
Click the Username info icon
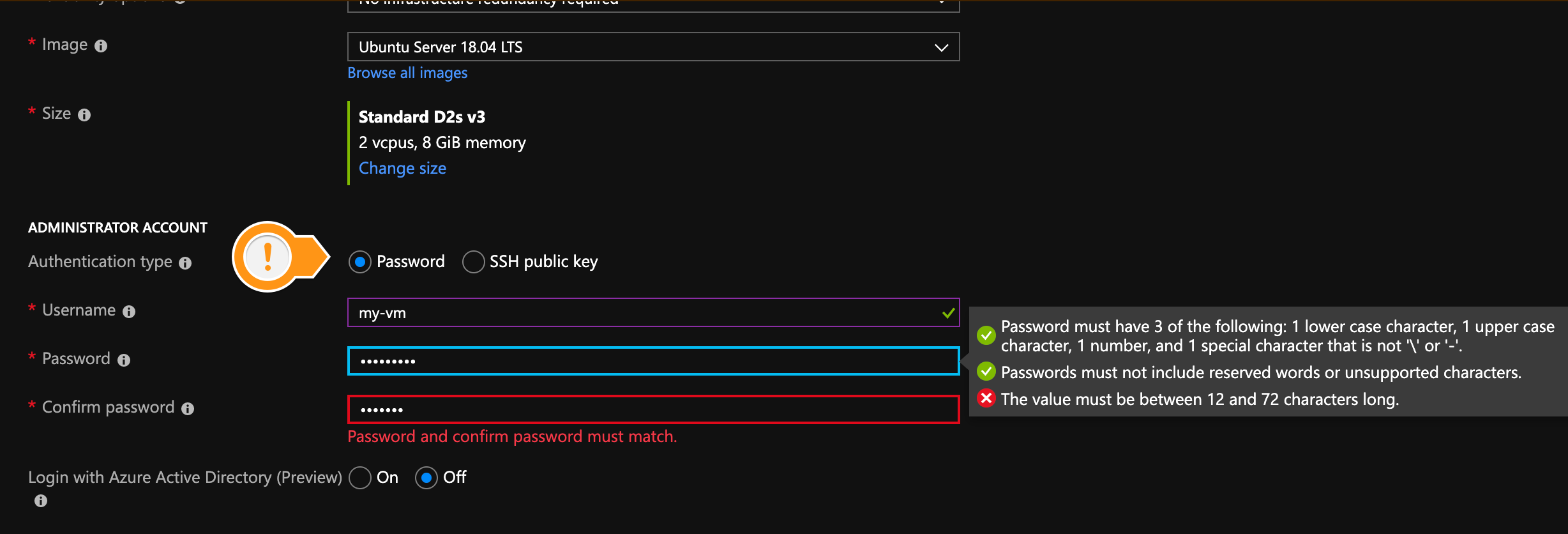pyautogui.click(x=129, y=312)
